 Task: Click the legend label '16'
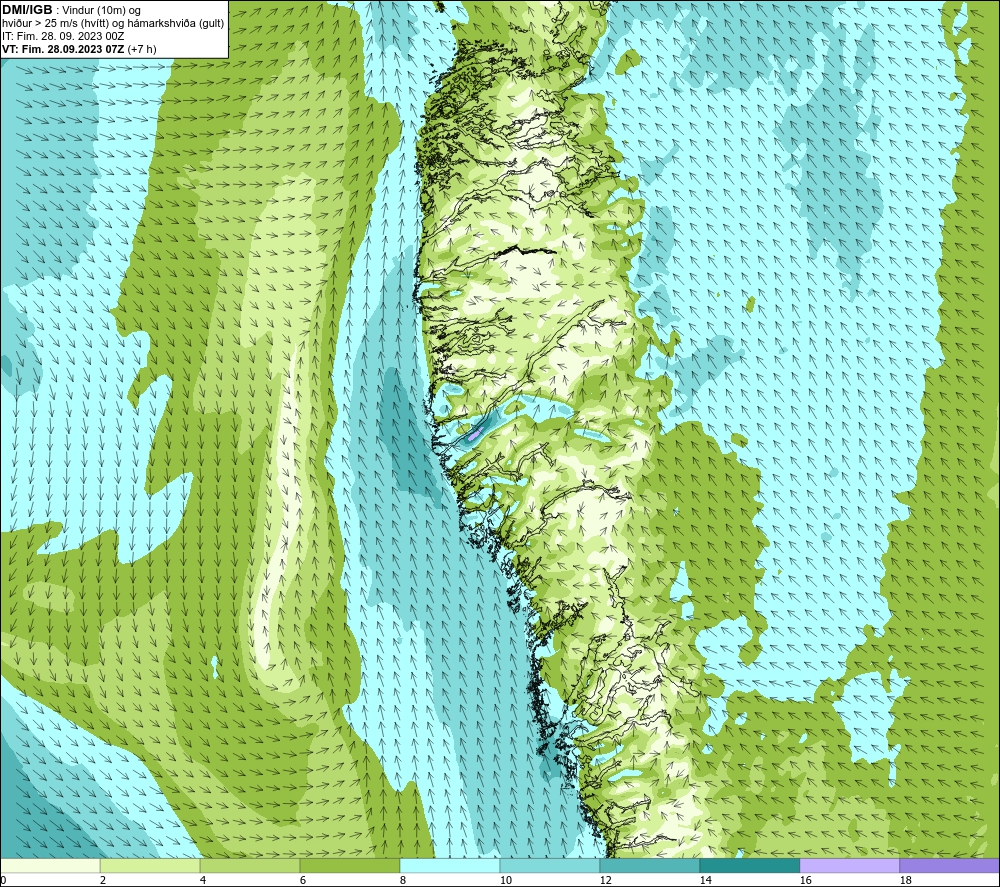coord(805,881)
